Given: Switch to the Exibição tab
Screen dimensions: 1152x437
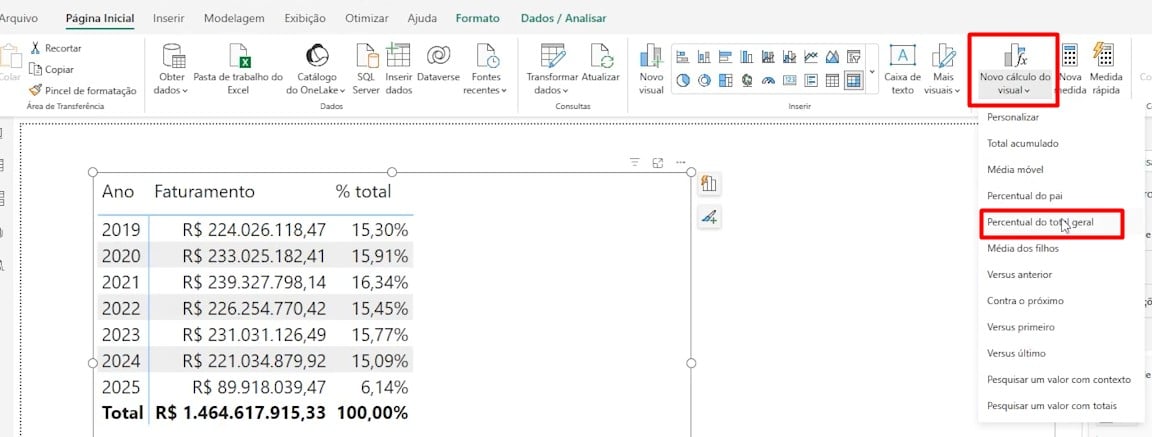Looking at the screenshot, I should click(x=305, y=18).
